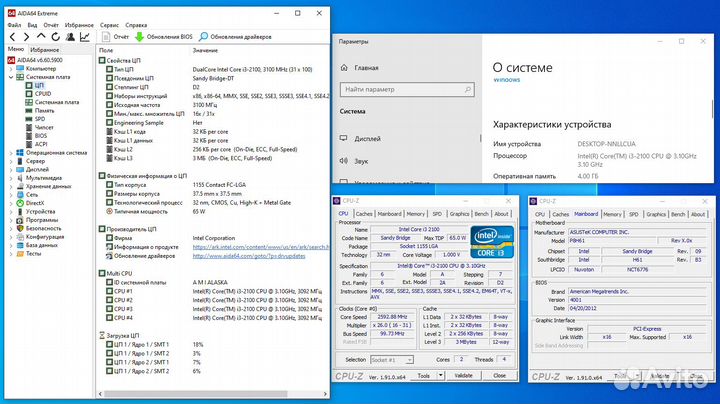Switch to Memory tab in left CPU-Z
The width and height of the screenshot is (720, 404).
(416, 214)
